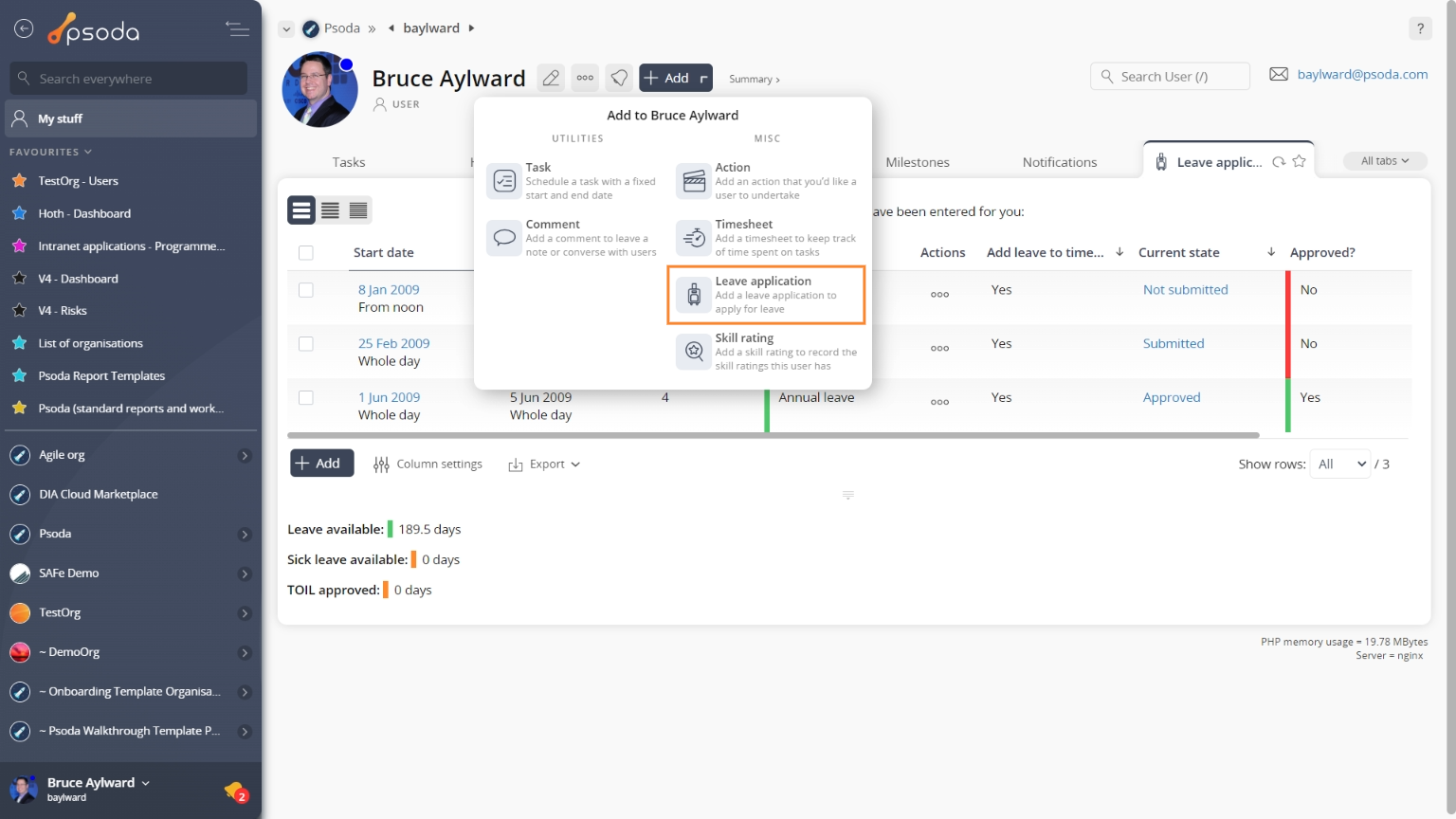
Task: Tick the select-all checkbox in table header
Action: [x=305, y=252]
